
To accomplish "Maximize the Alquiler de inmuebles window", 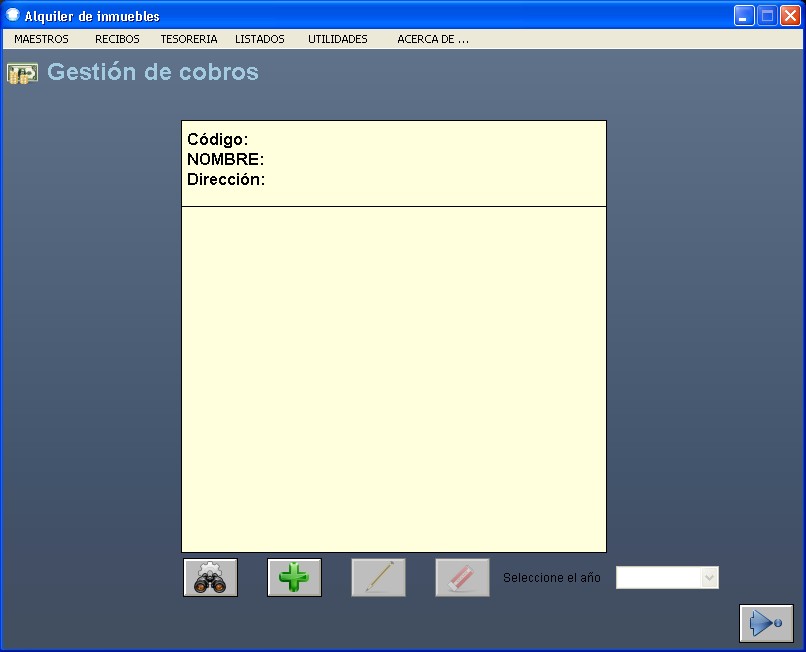I will 767,16.
